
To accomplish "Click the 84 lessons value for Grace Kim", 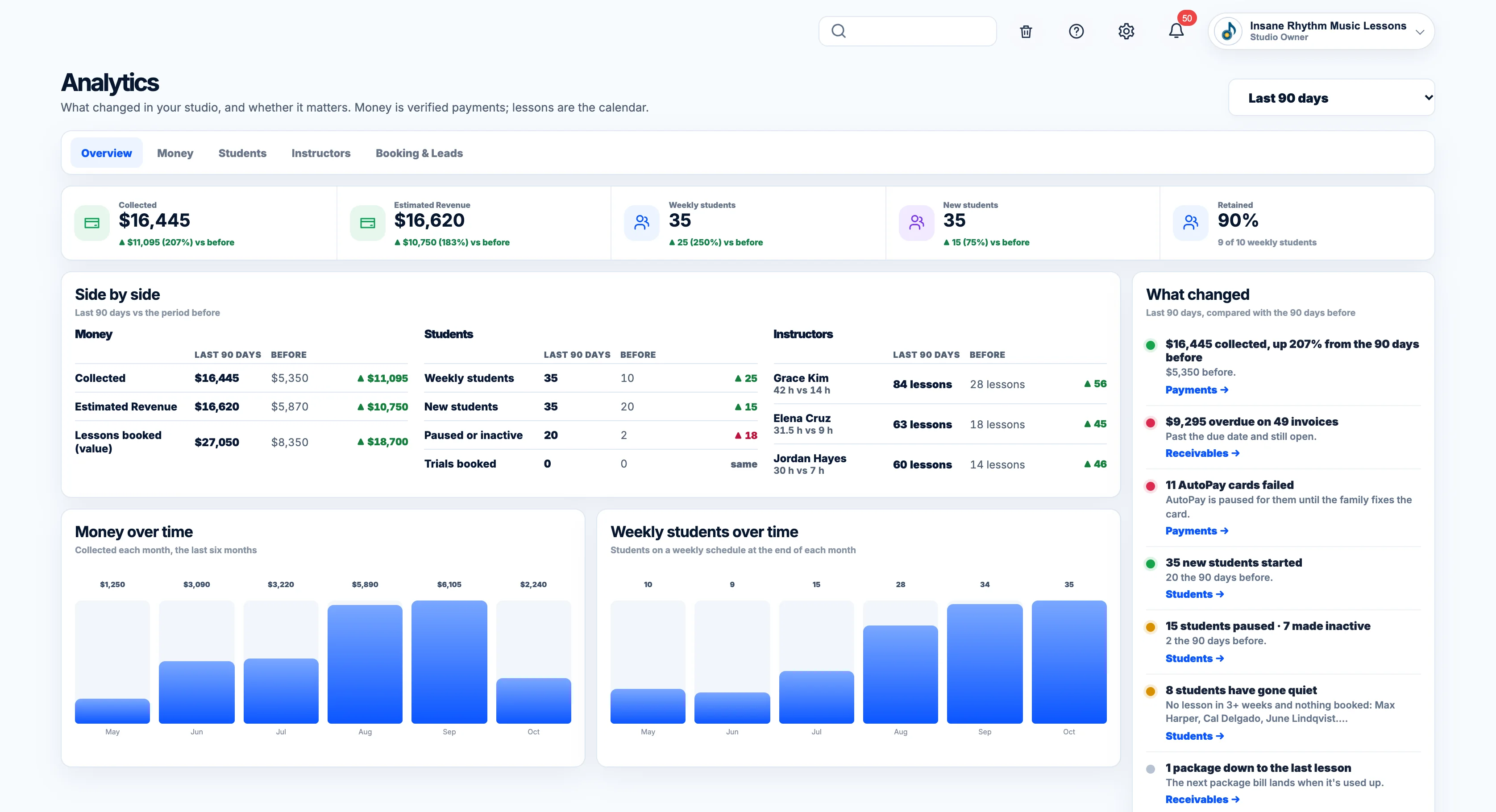I will pyautogui.click(x=922, y=384).
